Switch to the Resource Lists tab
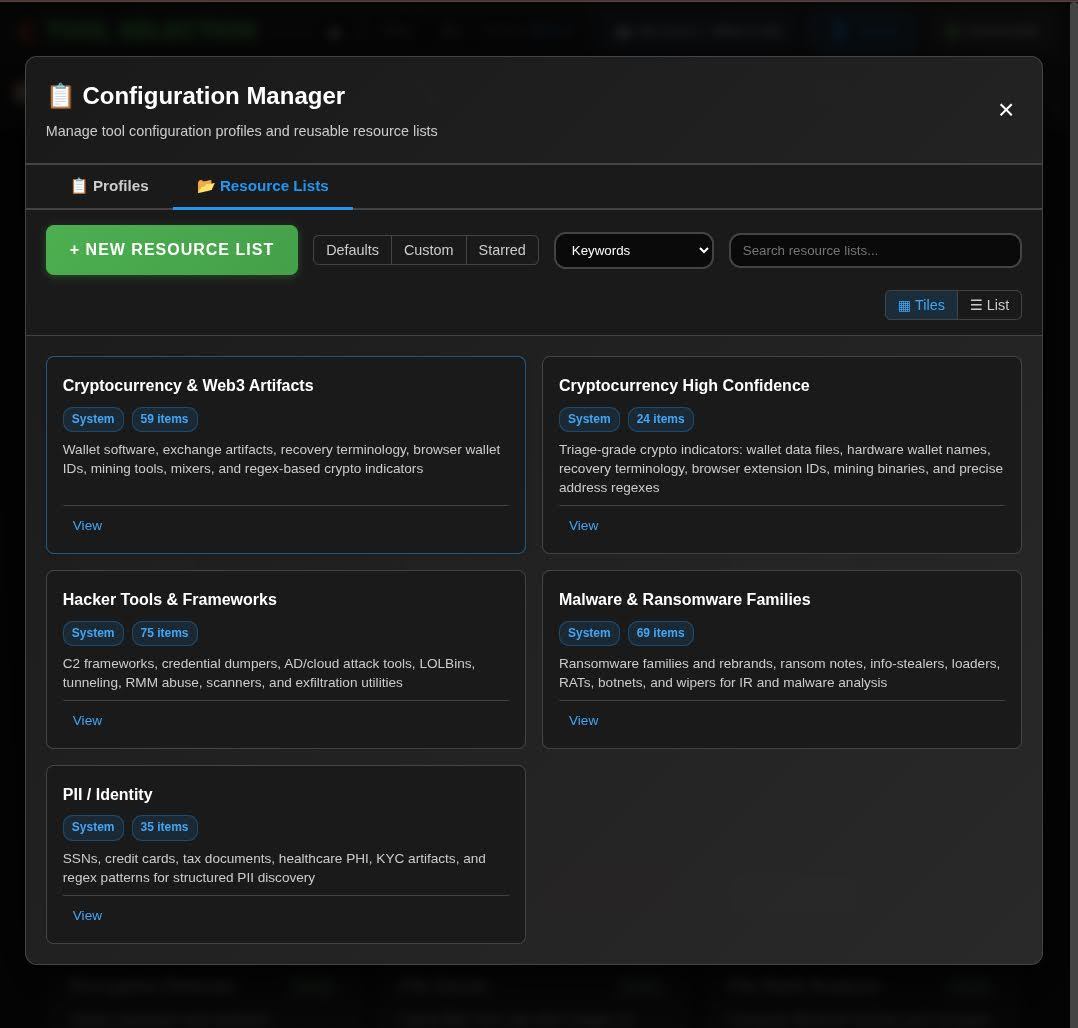The height and width of the screenshot is (1028, 1078). coord(263,186)
